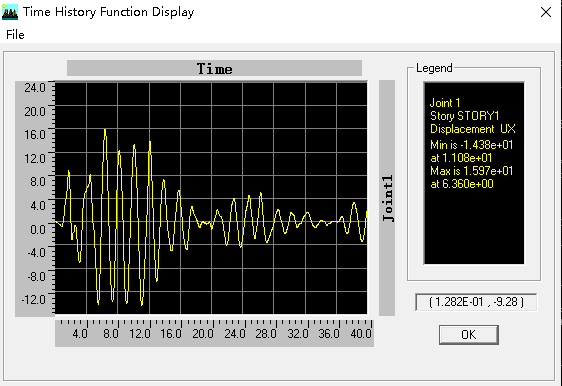Click the 24.0 label on vertical axis
The width and height of the screenshot is (562, 386).
click(x=35, y=87)
